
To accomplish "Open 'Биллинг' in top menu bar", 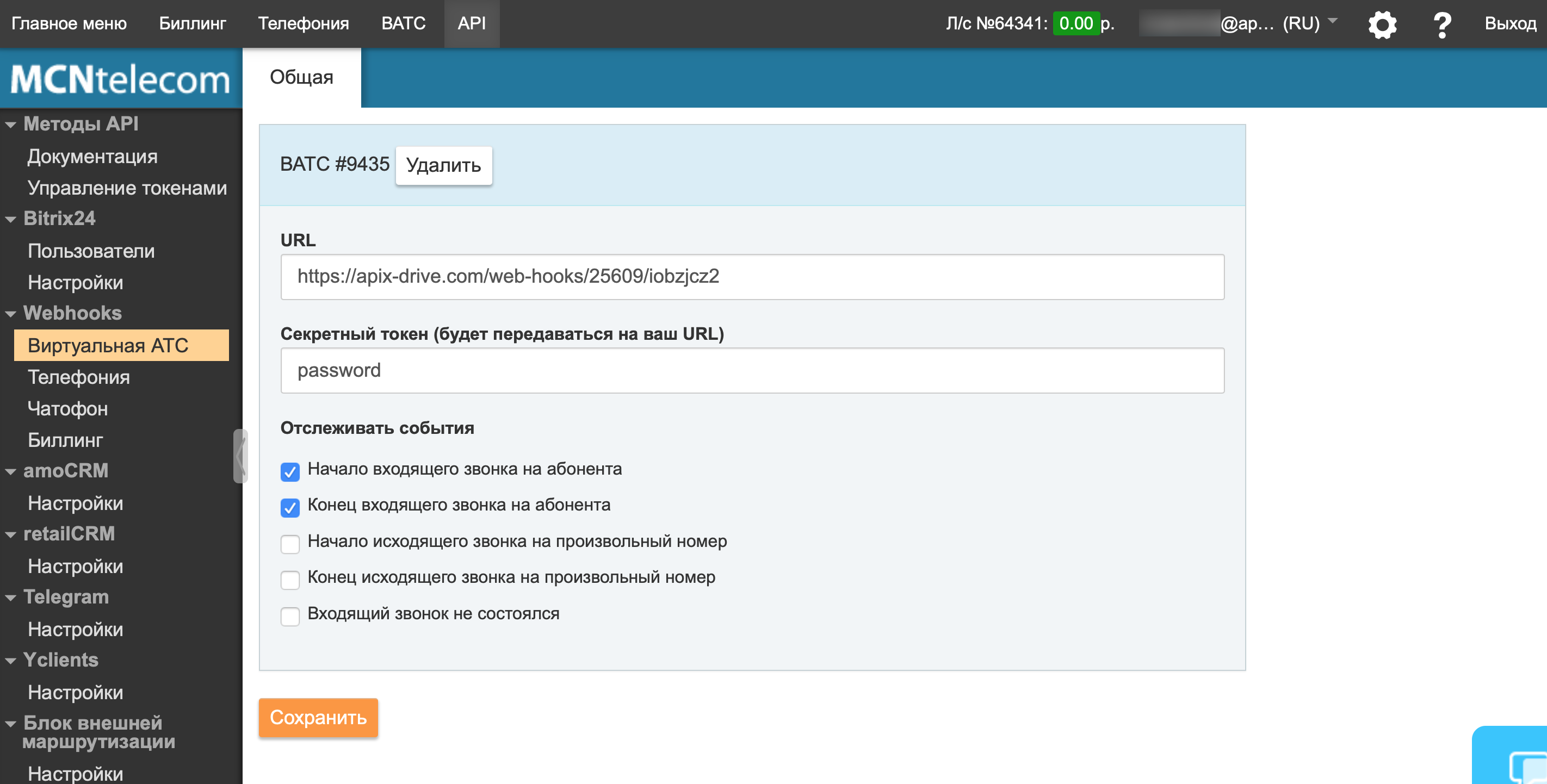I will 192,23.
